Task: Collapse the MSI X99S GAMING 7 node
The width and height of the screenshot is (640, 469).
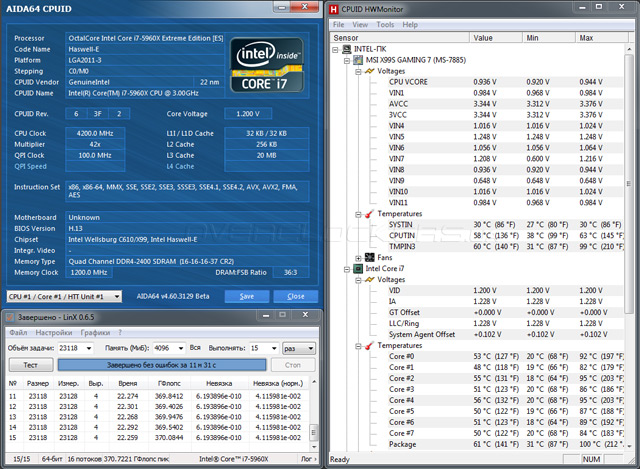Action: coord(347,61)
